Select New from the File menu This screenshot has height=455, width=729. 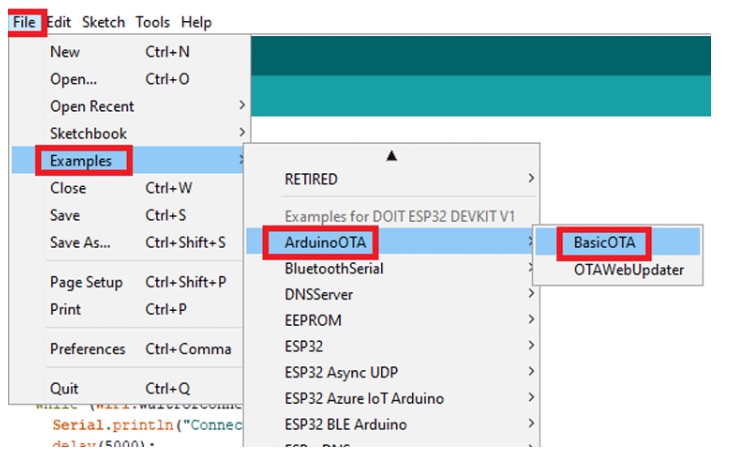[x=65, y=52]
